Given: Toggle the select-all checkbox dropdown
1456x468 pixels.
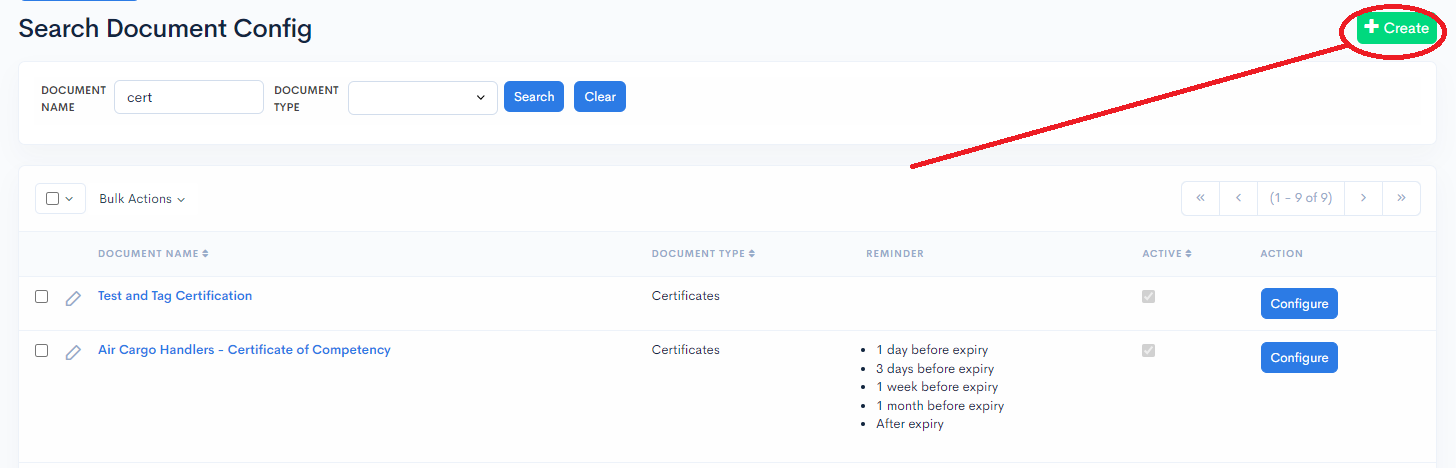Looking at the screenshot, I should point(60,199).
